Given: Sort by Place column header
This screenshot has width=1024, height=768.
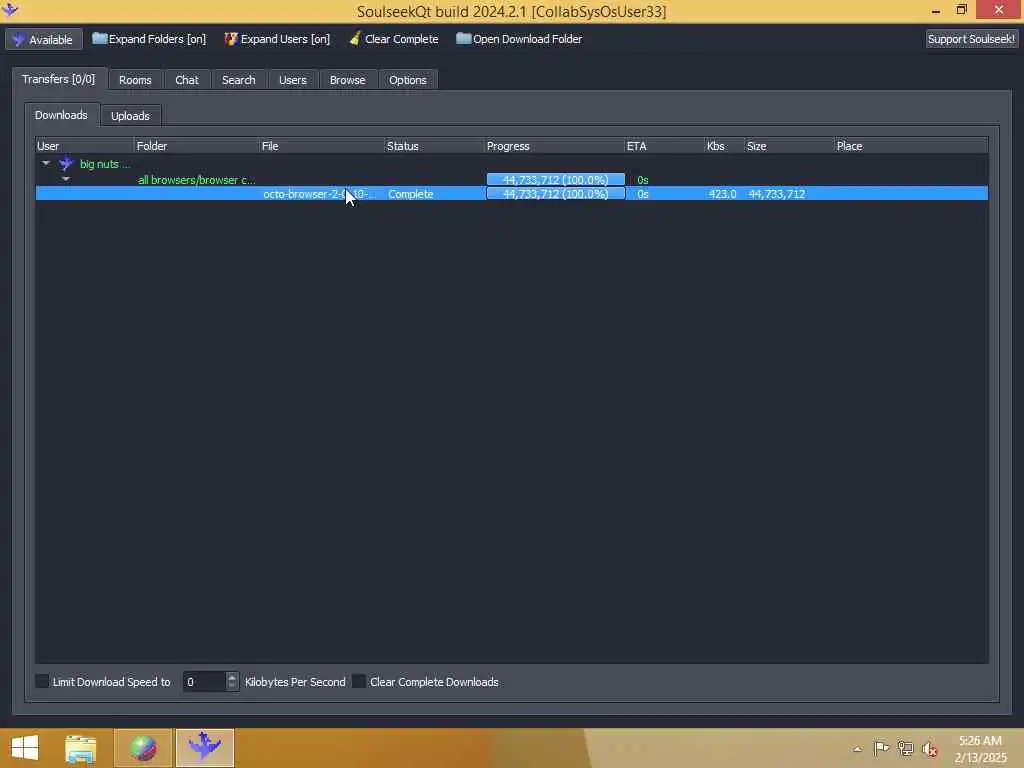Looking at the screenshot, I should point(911,146).
